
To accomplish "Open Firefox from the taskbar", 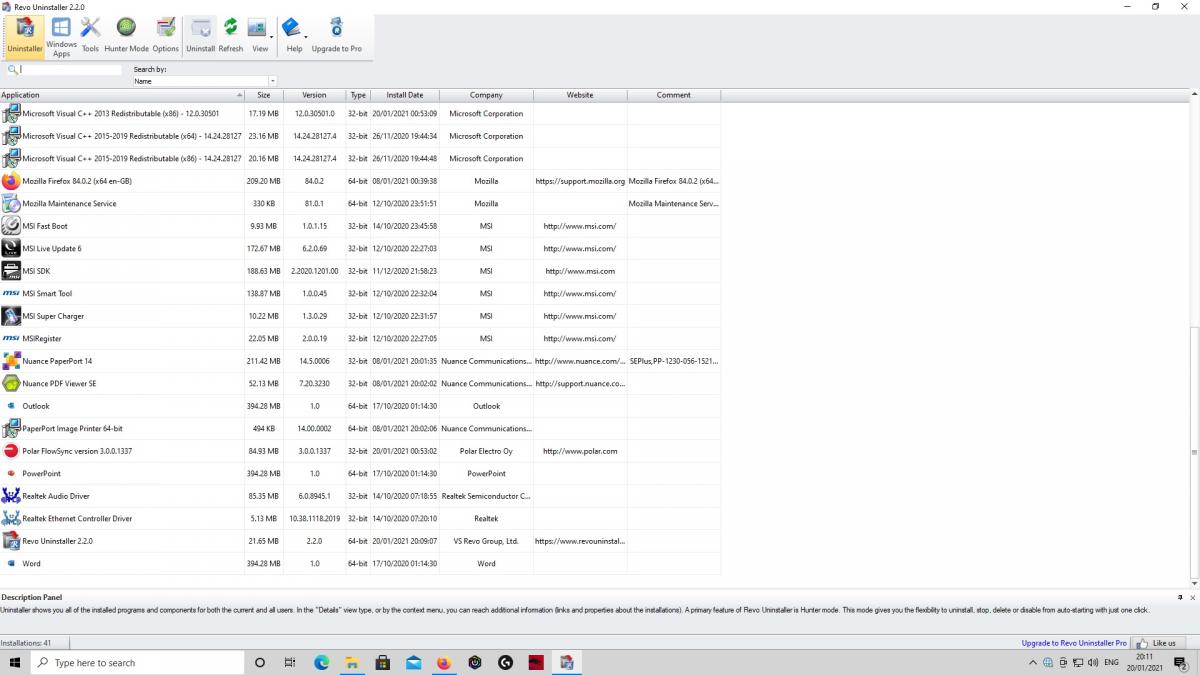I will [x=444, y=662].
